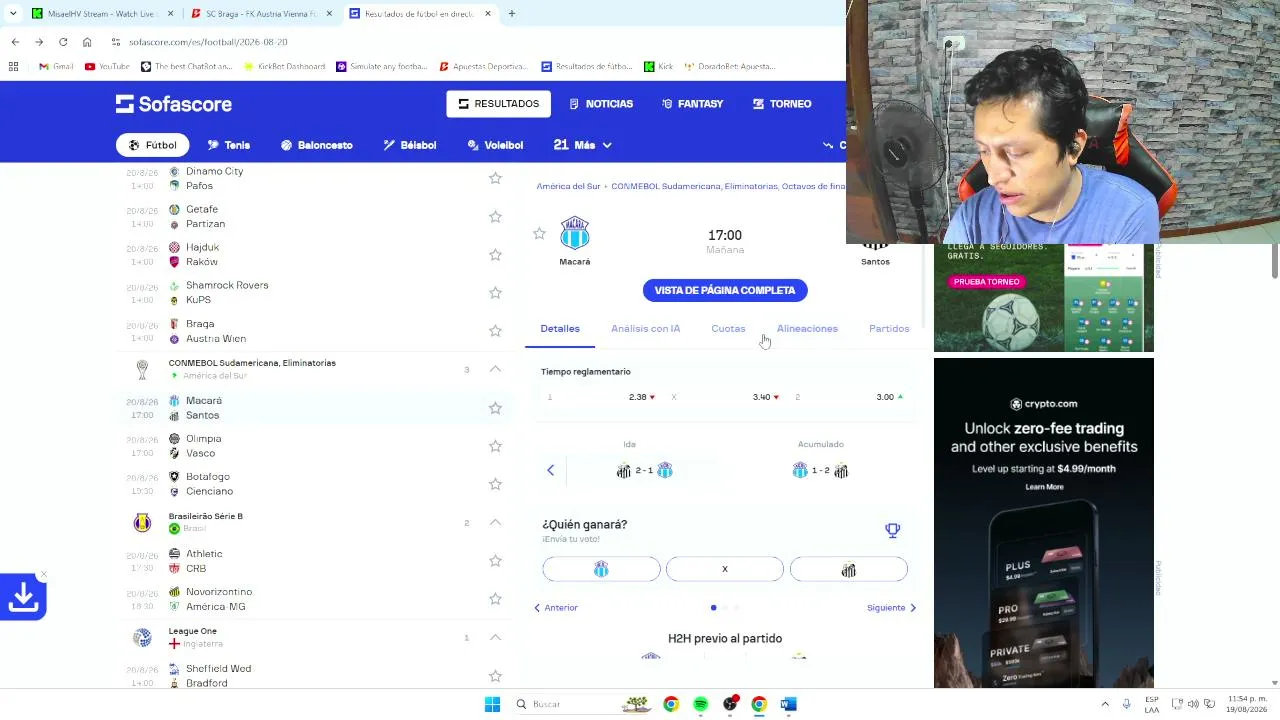Viewport: 1280px width, 720px height.
Task: Go to the Béisbol sport section
Action: (x=409, y=145)
